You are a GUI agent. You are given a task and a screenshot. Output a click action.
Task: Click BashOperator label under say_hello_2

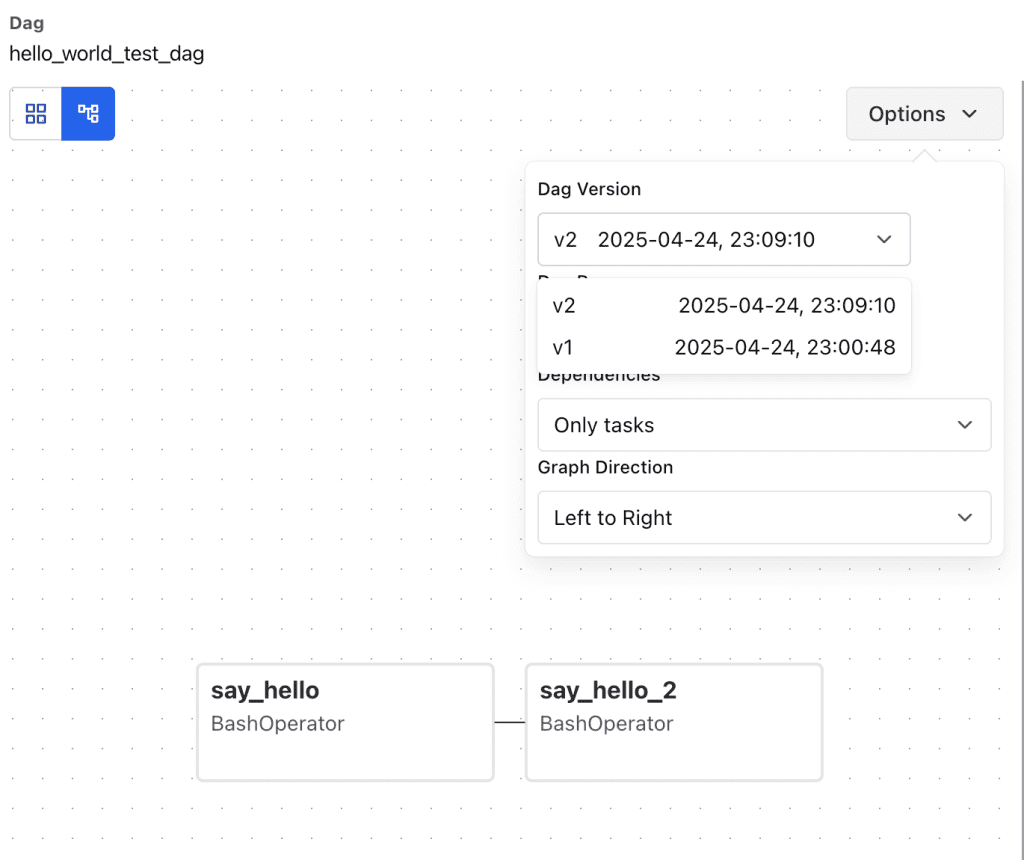(606, 724)
